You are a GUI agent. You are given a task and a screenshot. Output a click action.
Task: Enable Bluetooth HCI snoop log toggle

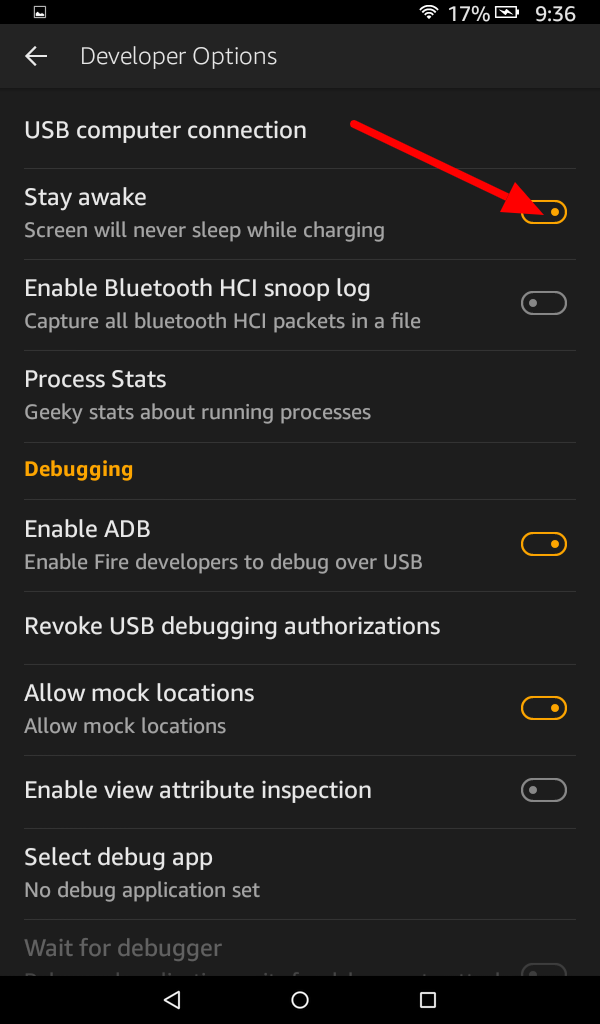544,303
